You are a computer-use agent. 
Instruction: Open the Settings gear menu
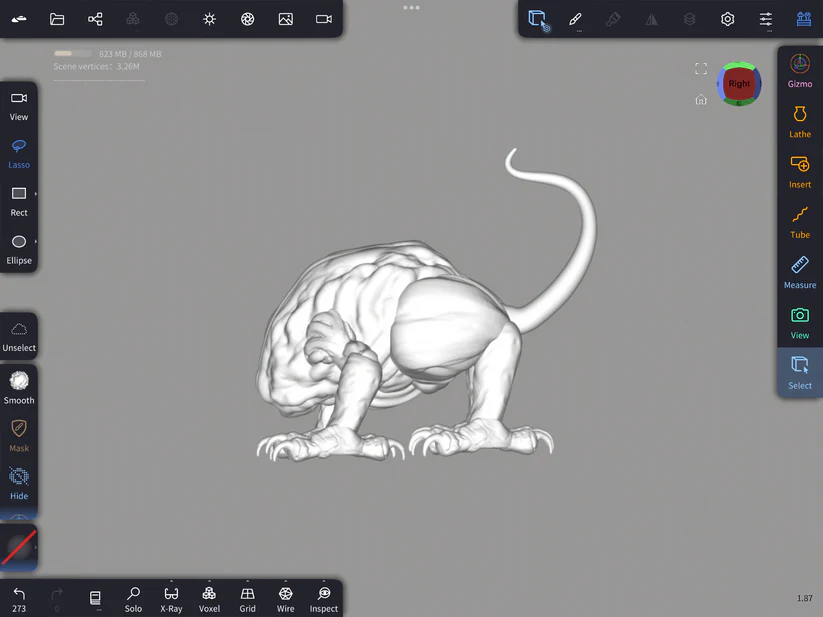(x=727, y=20)
